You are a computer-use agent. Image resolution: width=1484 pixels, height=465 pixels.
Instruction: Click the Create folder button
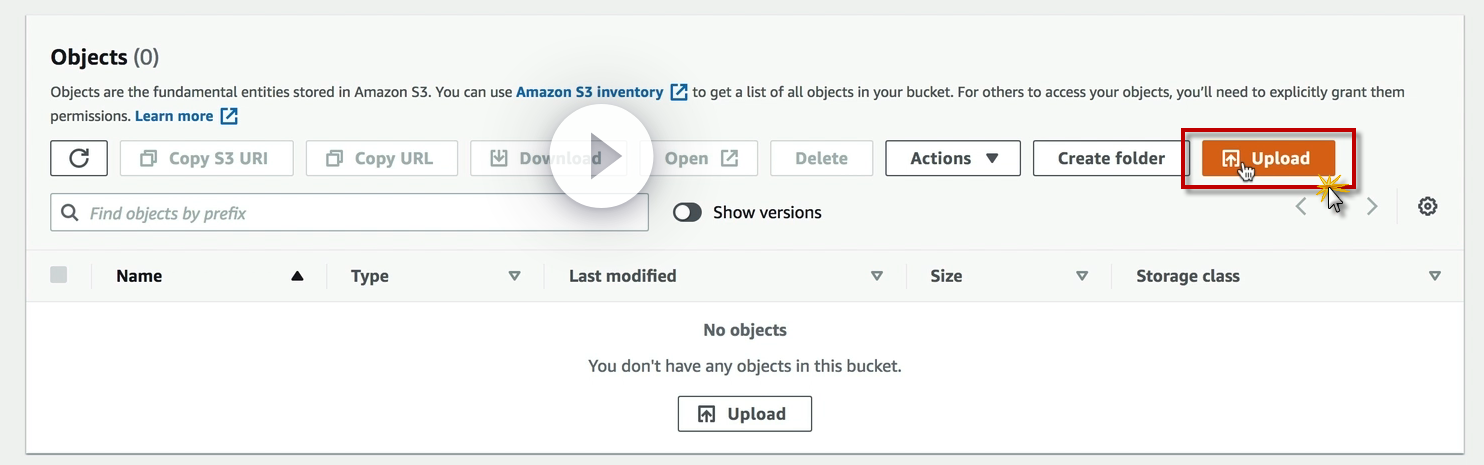[1111, 158]
